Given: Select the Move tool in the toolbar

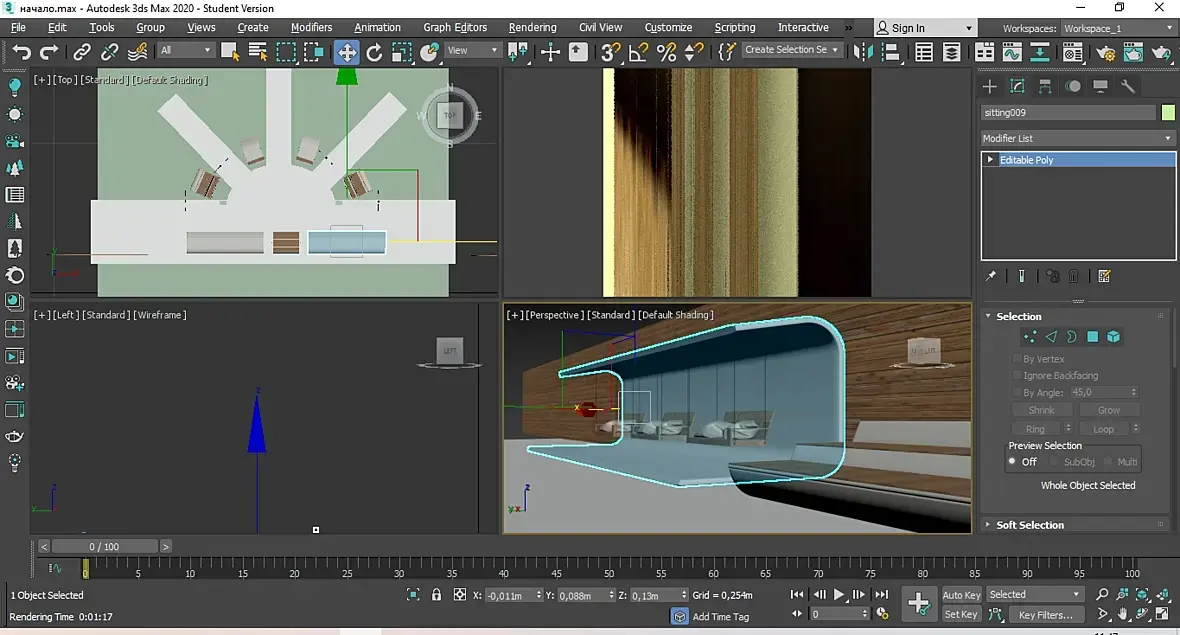Looking at the screenshot, I should pos(346,51).
